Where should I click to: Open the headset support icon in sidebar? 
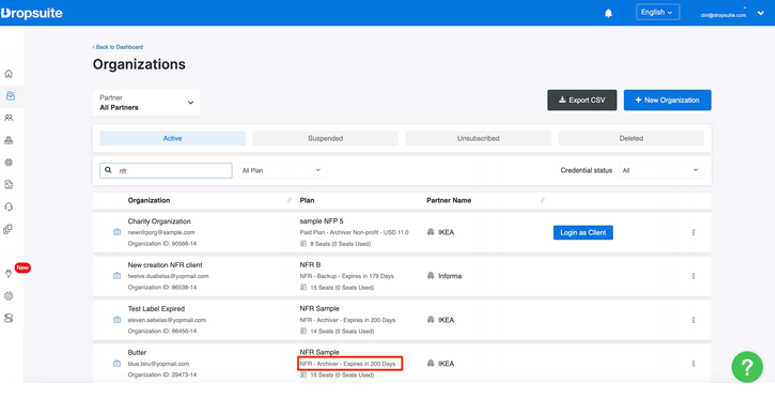8,207
